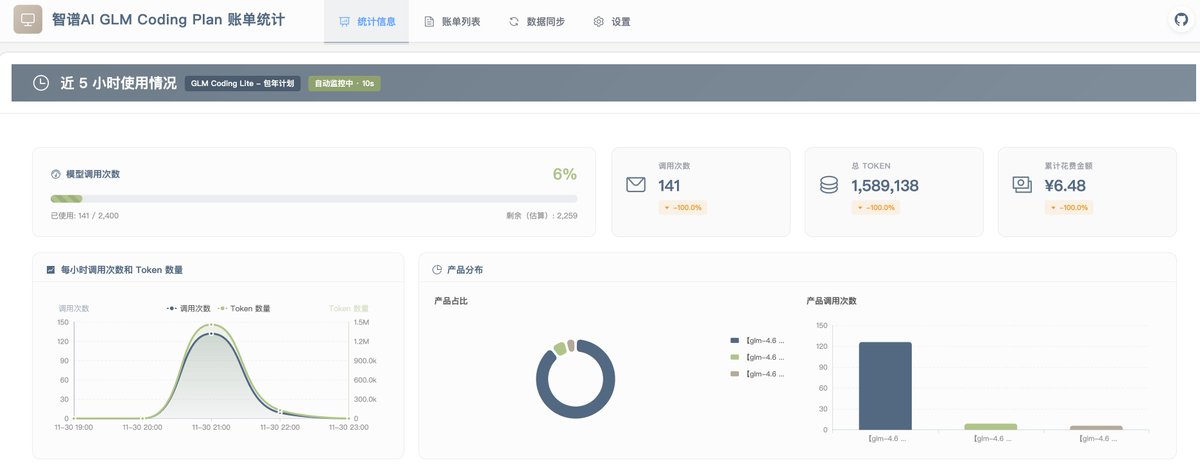Viewport: 1200px width, 476px height.
Task: Click the small green bar in 产品调用次数
Action: 990,427
